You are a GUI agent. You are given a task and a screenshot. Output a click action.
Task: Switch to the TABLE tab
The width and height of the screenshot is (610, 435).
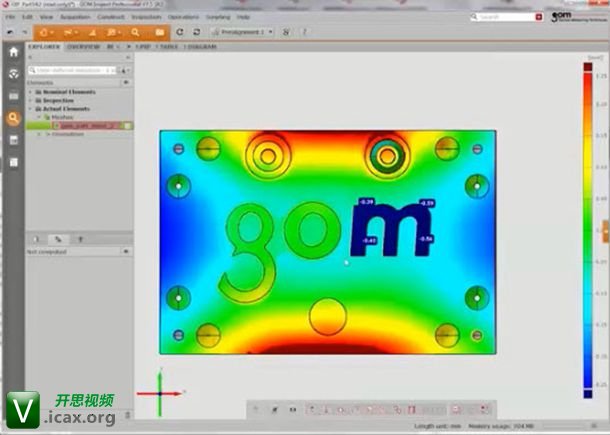(168, 47)
